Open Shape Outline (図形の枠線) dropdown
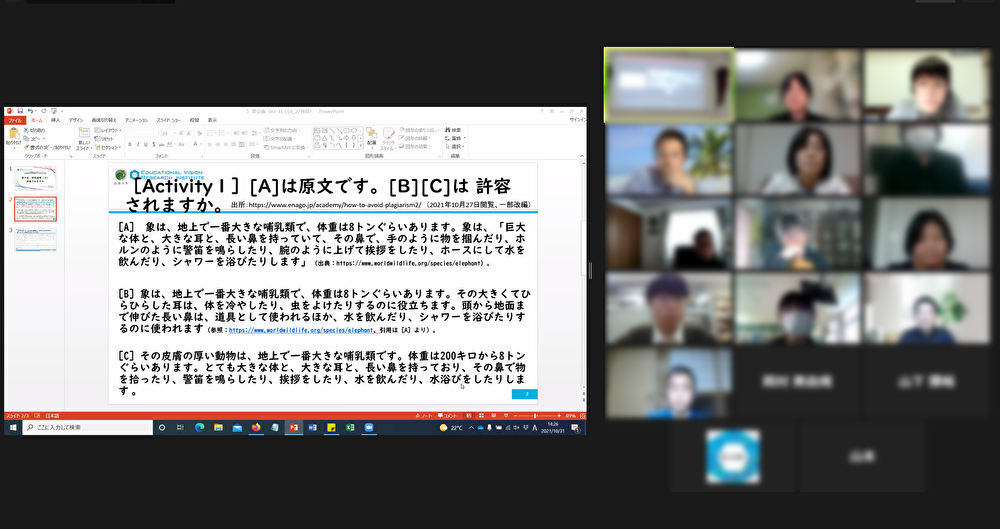The width and height of the screenshot is (1000, 529). [x=415, y=138]
